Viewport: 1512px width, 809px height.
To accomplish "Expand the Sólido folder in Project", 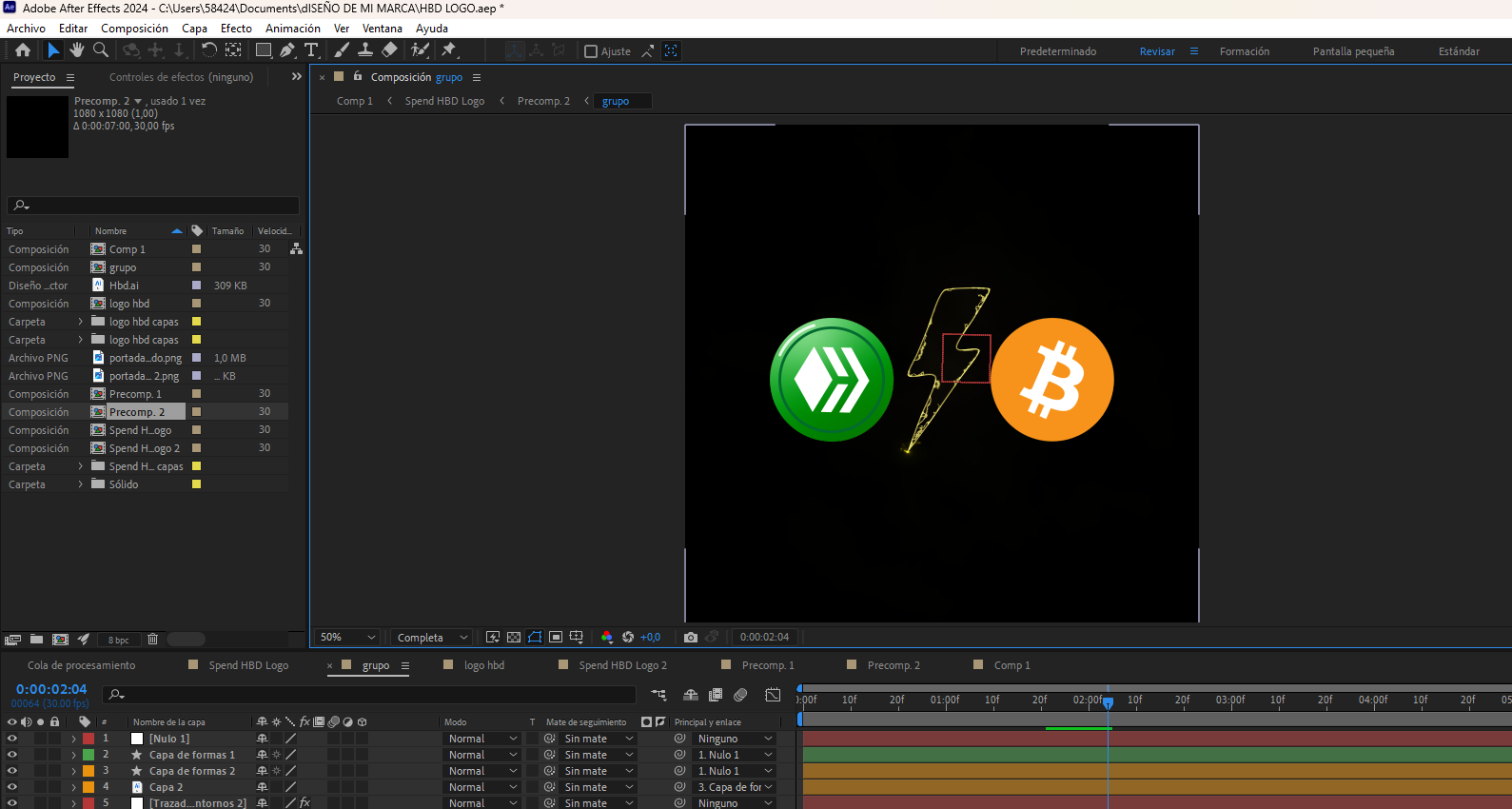I will click(x=81, y=484).
